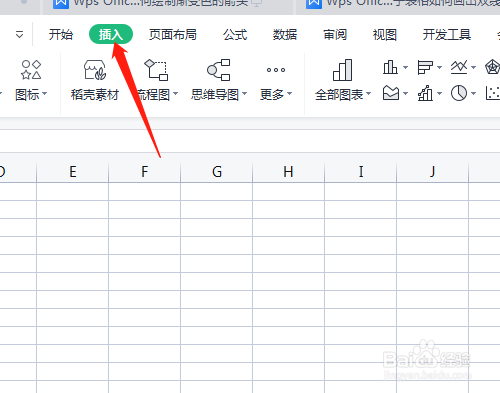Expand the 流程图 dropdown arrow

(175, 94)
